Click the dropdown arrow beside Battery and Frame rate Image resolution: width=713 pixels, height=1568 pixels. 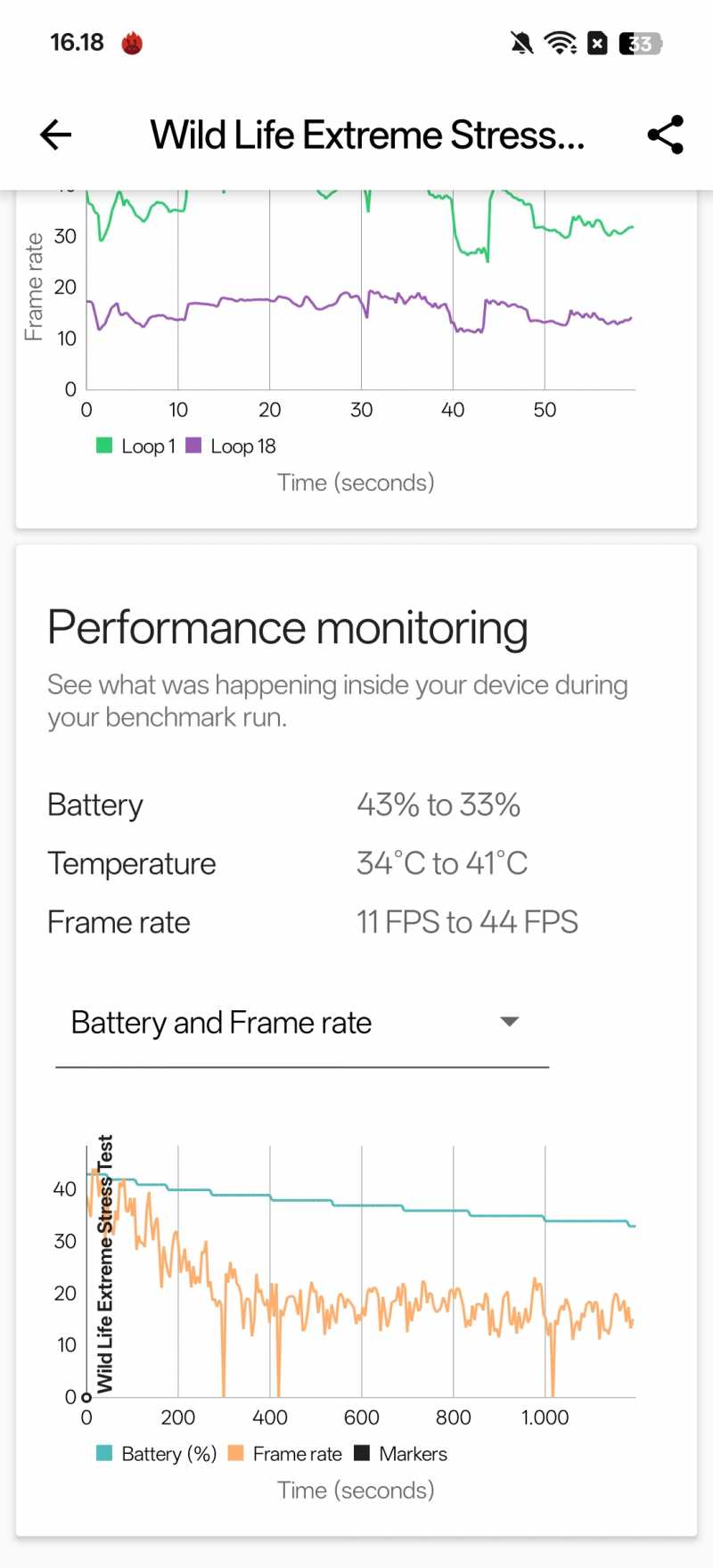(510, 1022)
